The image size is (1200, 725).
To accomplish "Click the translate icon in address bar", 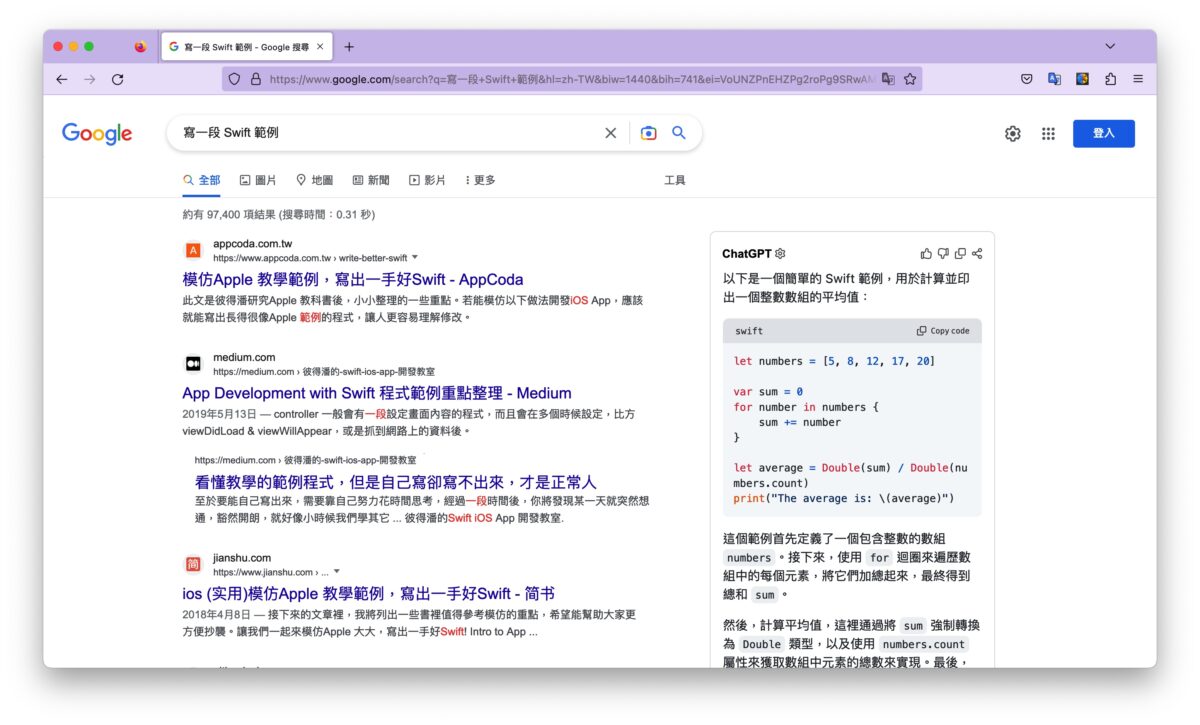I will pos(888,79).
